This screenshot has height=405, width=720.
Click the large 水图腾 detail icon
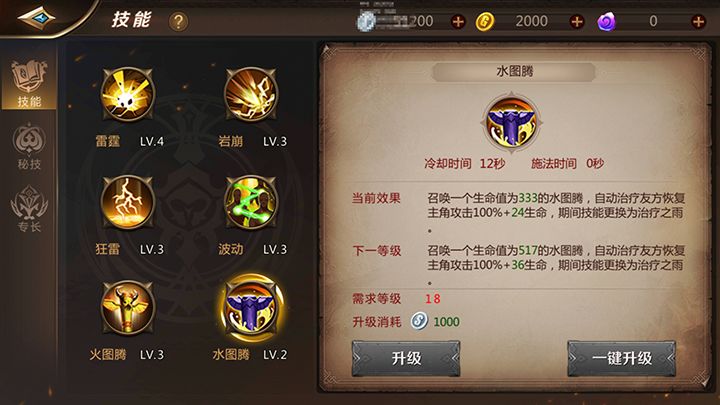coord(511,122)
